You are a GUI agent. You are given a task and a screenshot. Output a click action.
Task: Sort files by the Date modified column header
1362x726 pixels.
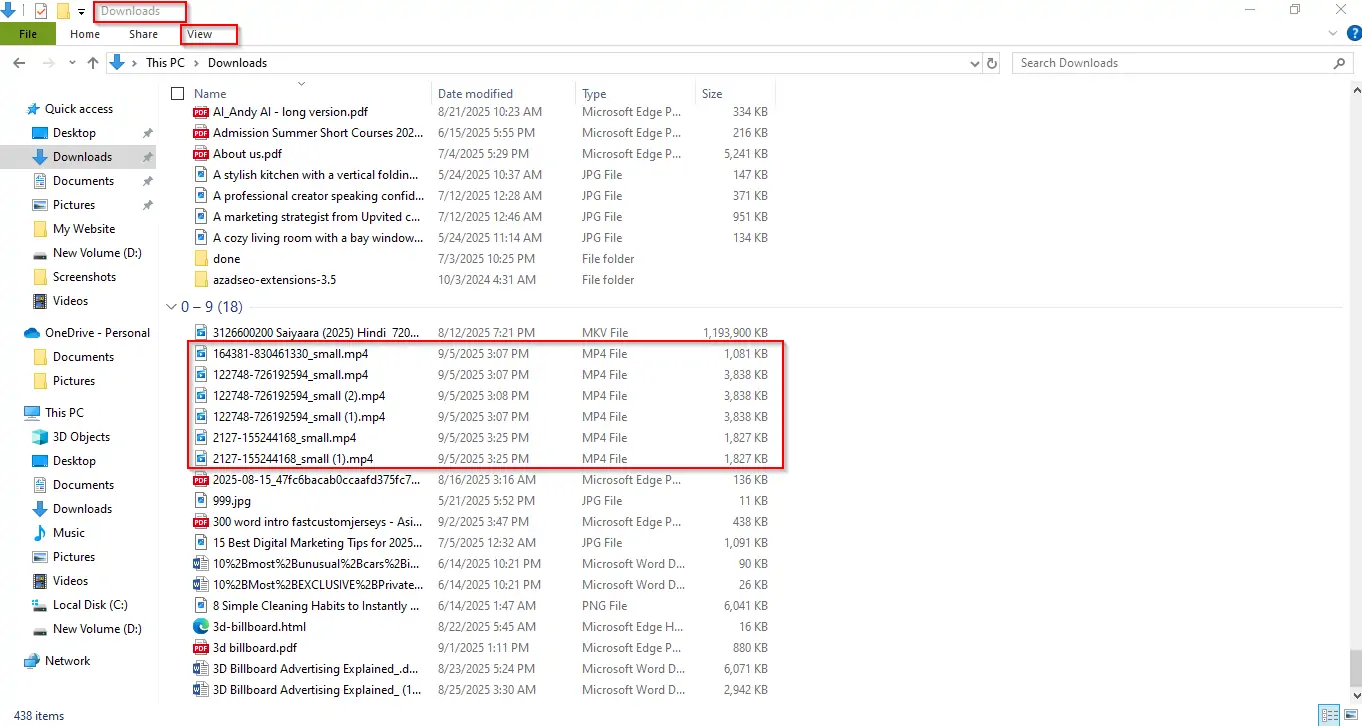475,94
